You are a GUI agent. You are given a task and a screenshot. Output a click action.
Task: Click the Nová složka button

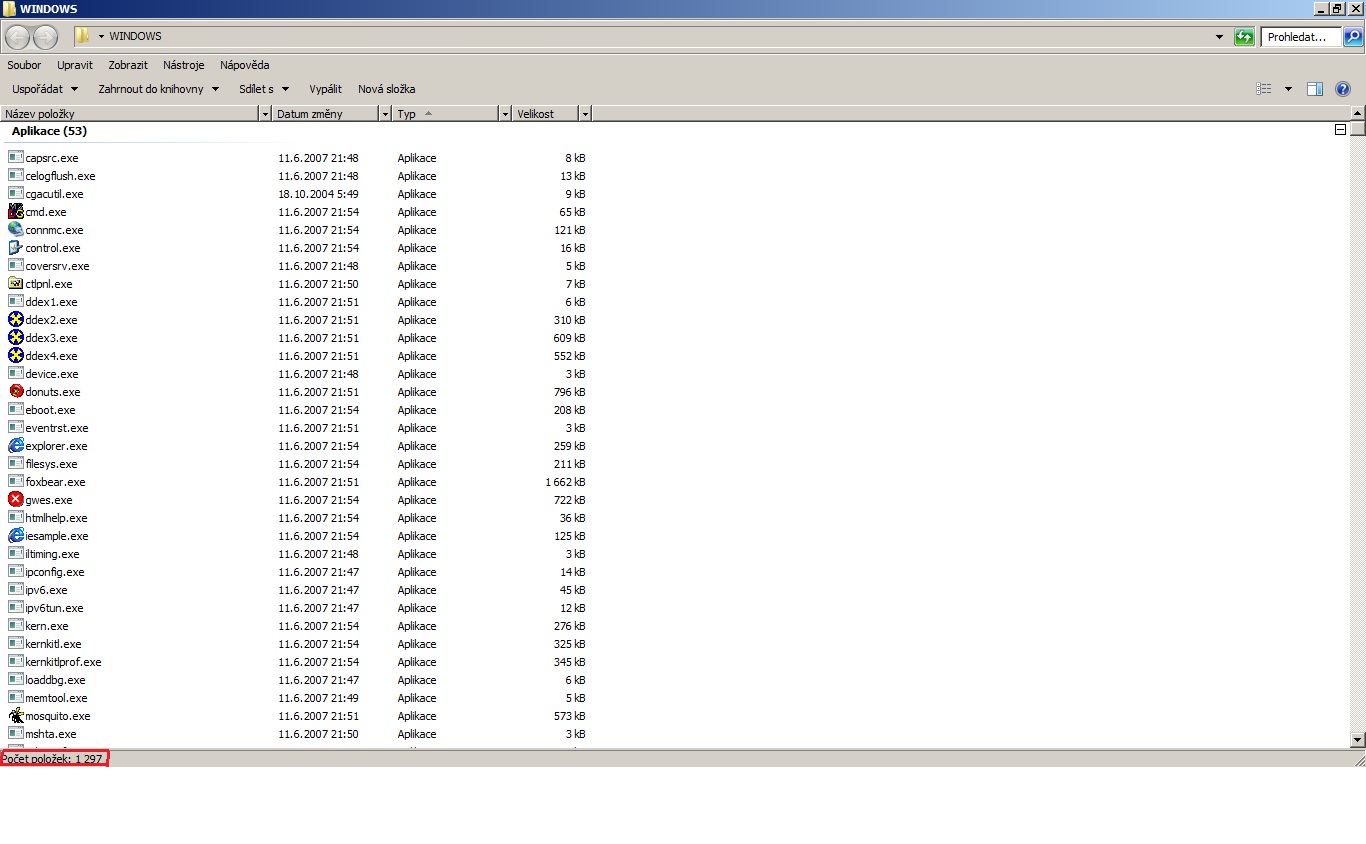[387, 89]
